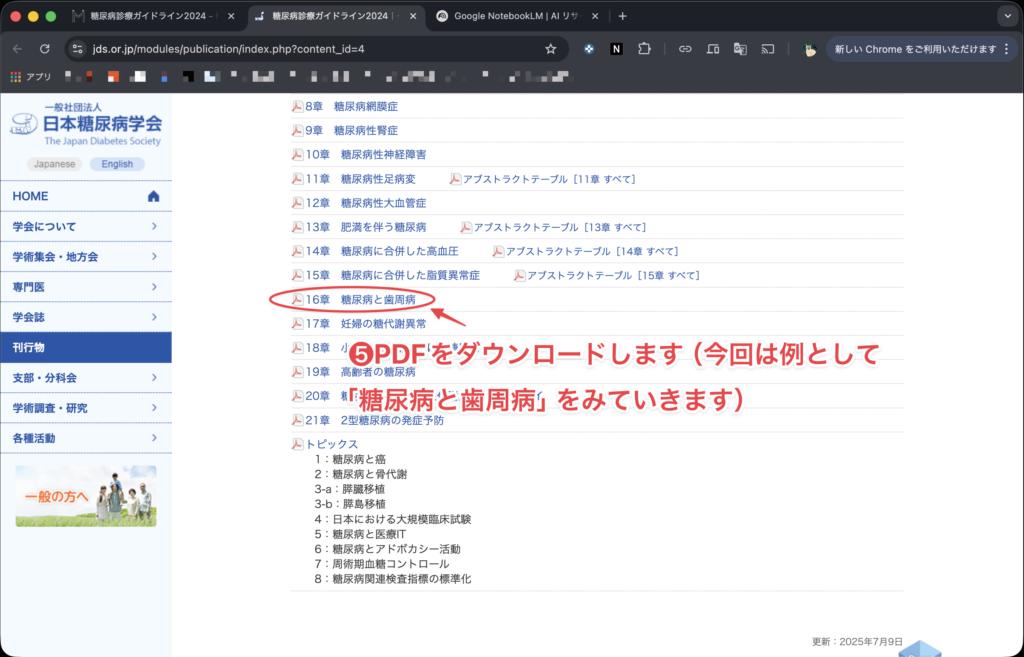
Task: Open アブストラクトテーブル [13章 すべて] link
Action: click(558, 227)
